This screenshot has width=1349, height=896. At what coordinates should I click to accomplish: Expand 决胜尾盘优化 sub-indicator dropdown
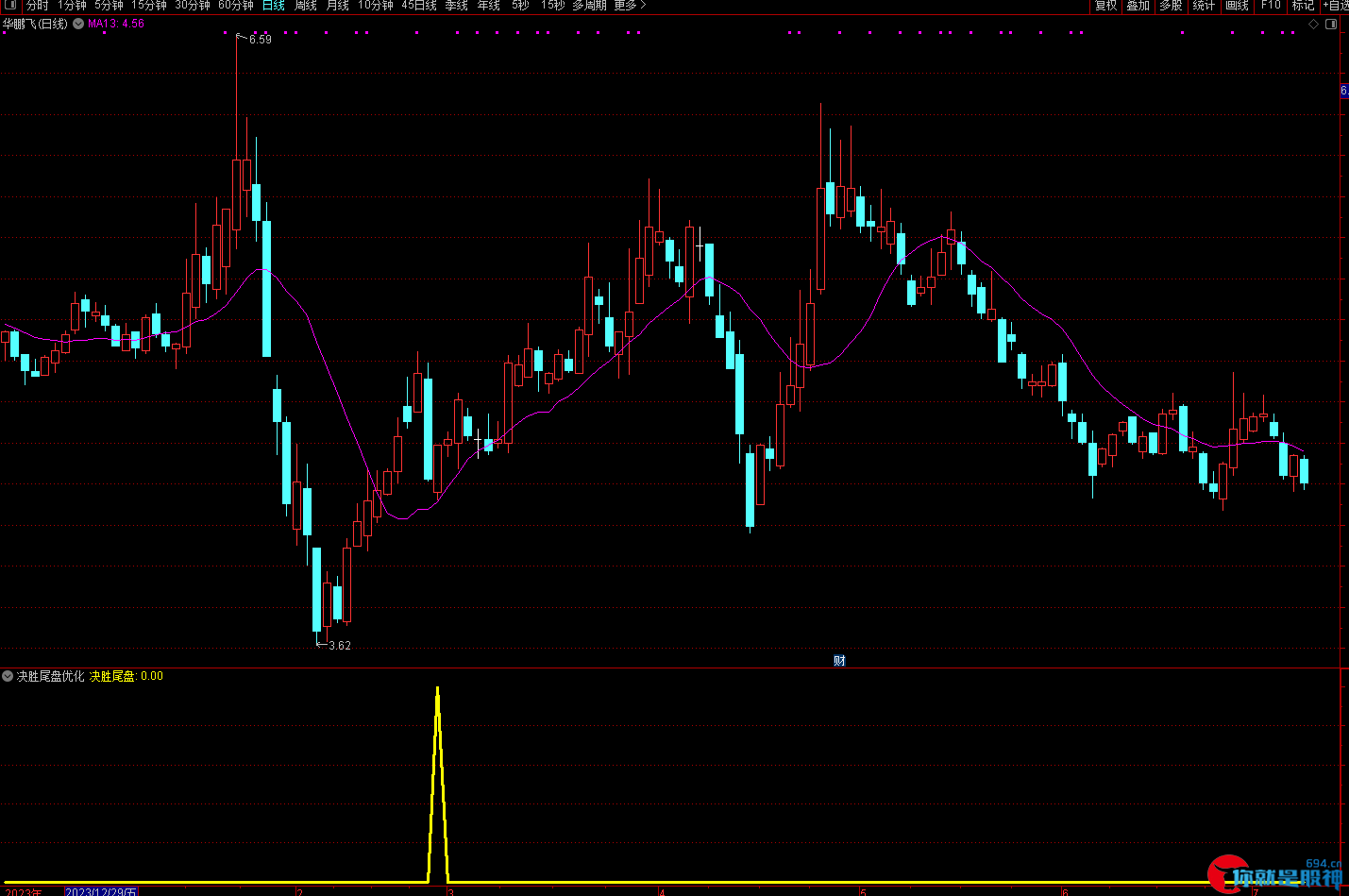(x=8, y=676)
